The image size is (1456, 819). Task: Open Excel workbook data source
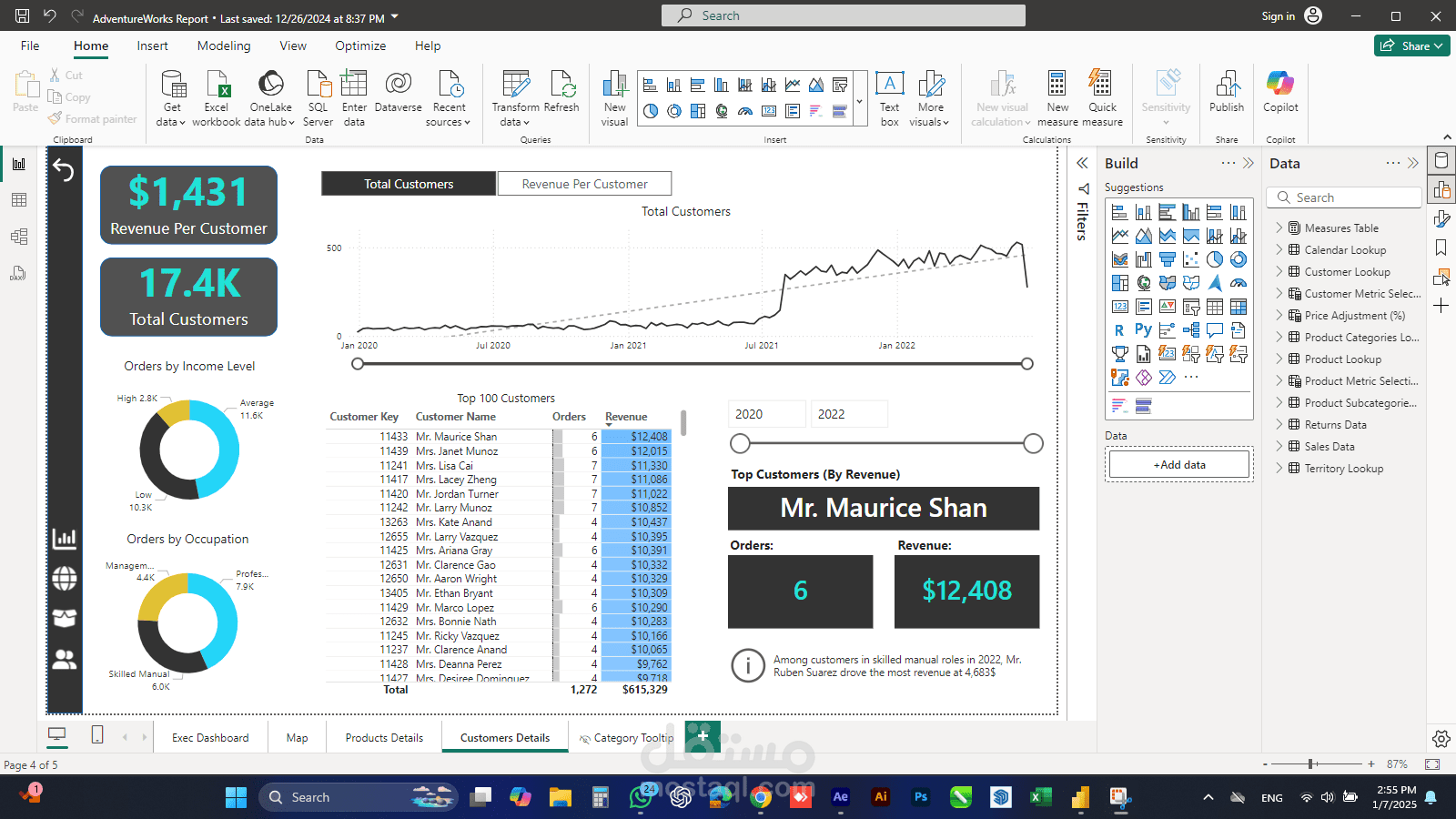coord(217,97)
